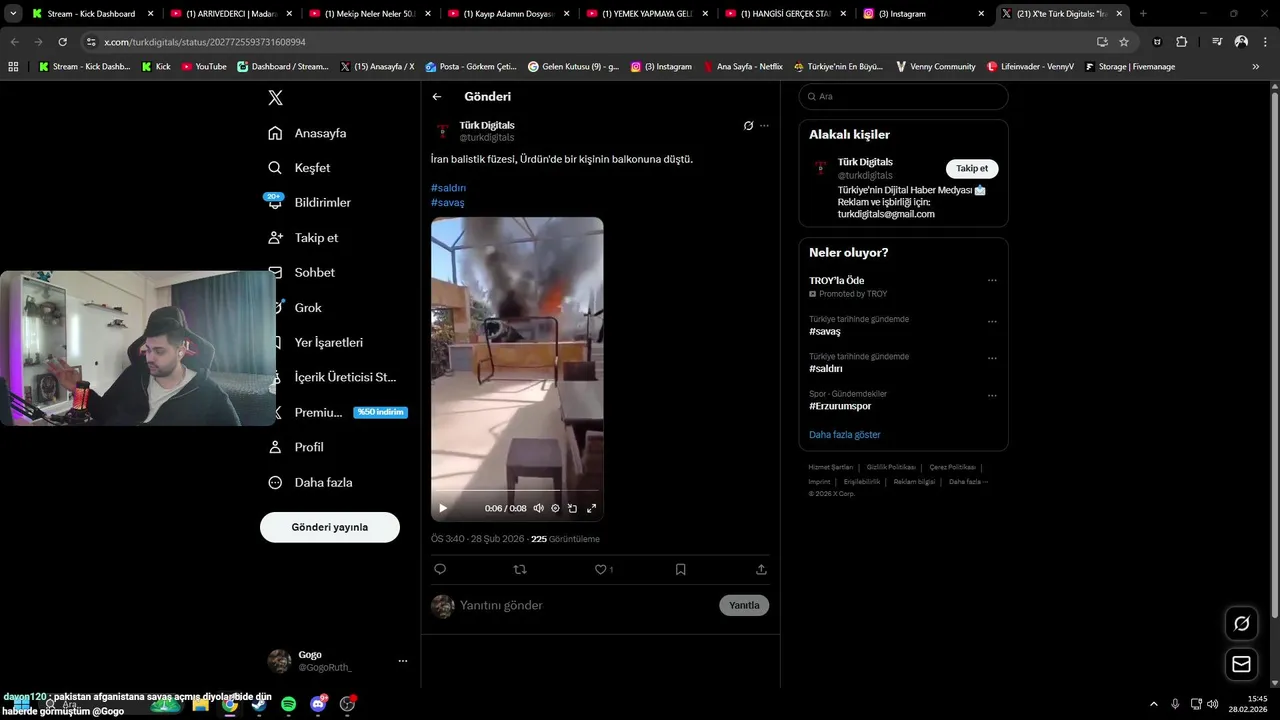The height and width of the screenshot is (720, 1280).
Task: Expand video to fullscreen
Action: pyautogui.click(x=591, y=508)
